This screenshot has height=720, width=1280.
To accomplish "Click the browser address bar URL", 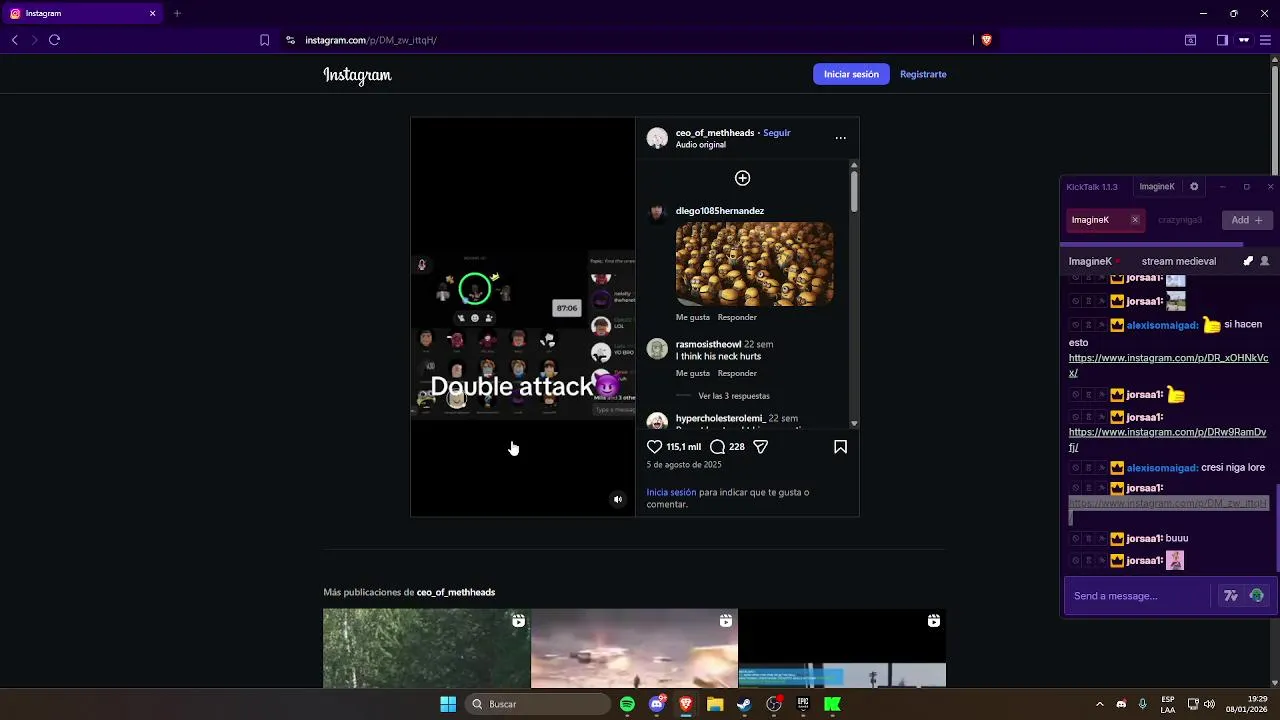I will [371, 40].
